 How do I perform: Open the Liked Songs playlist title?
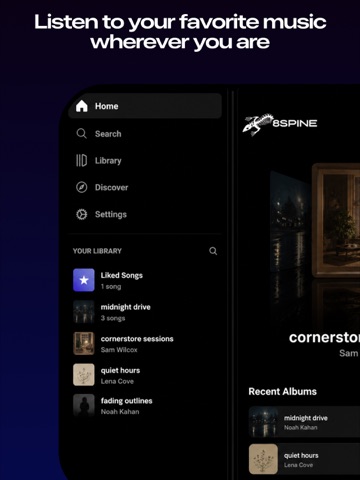pos(122,275)
